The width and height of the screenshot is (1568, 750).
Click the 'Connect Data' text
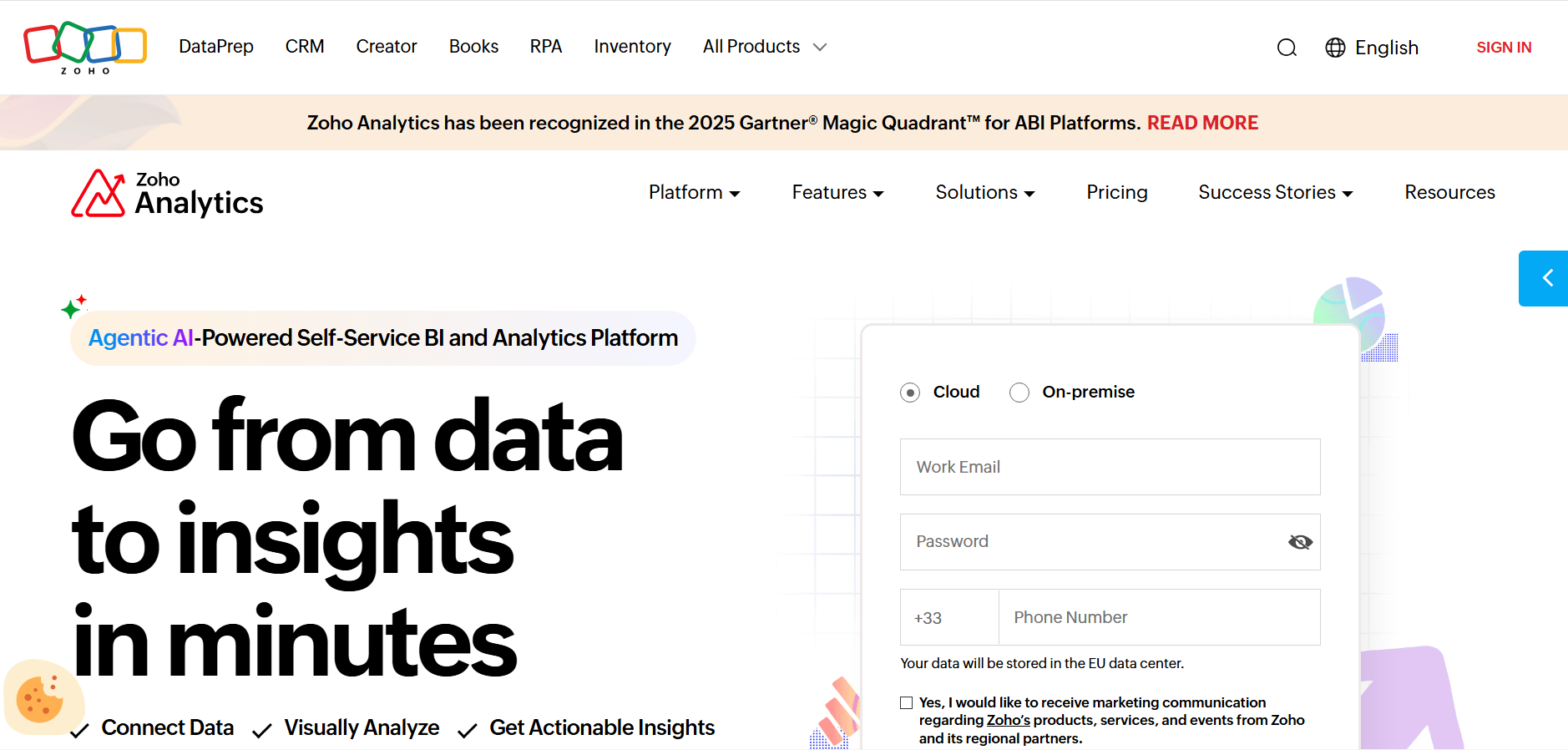pos(168,727)
